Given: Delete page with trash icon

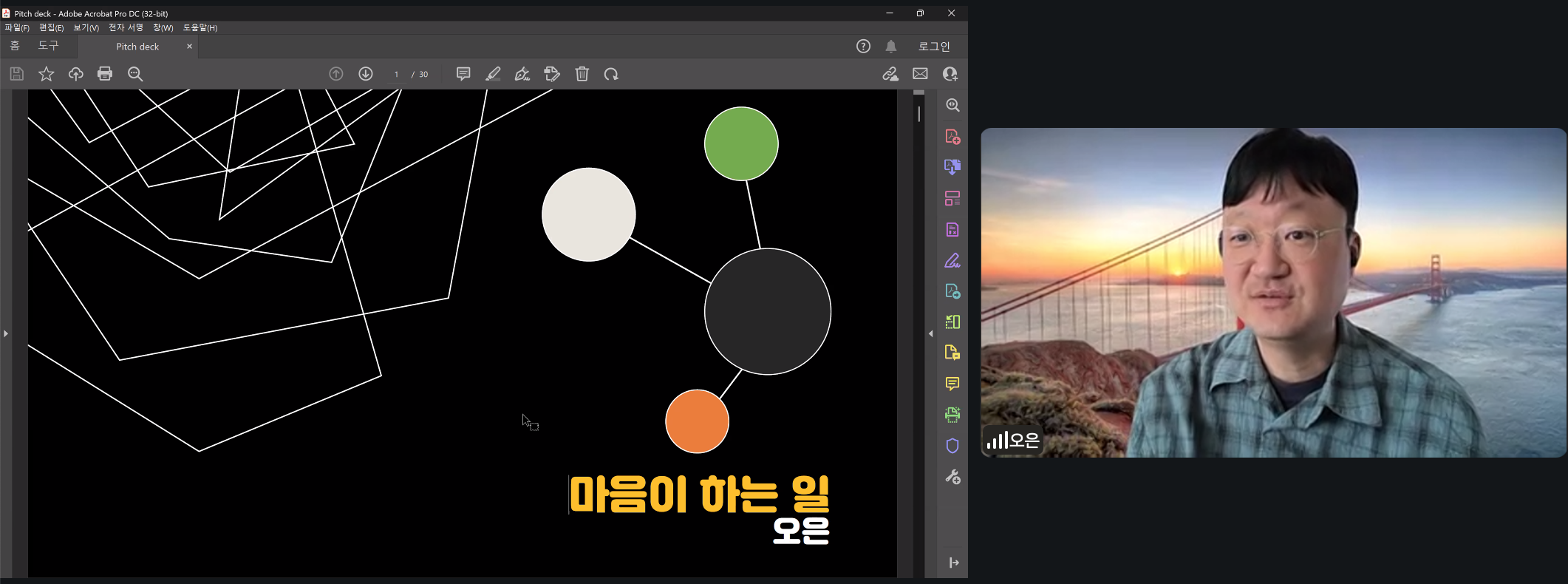Looking at the screenshot, I should [582, 74].
